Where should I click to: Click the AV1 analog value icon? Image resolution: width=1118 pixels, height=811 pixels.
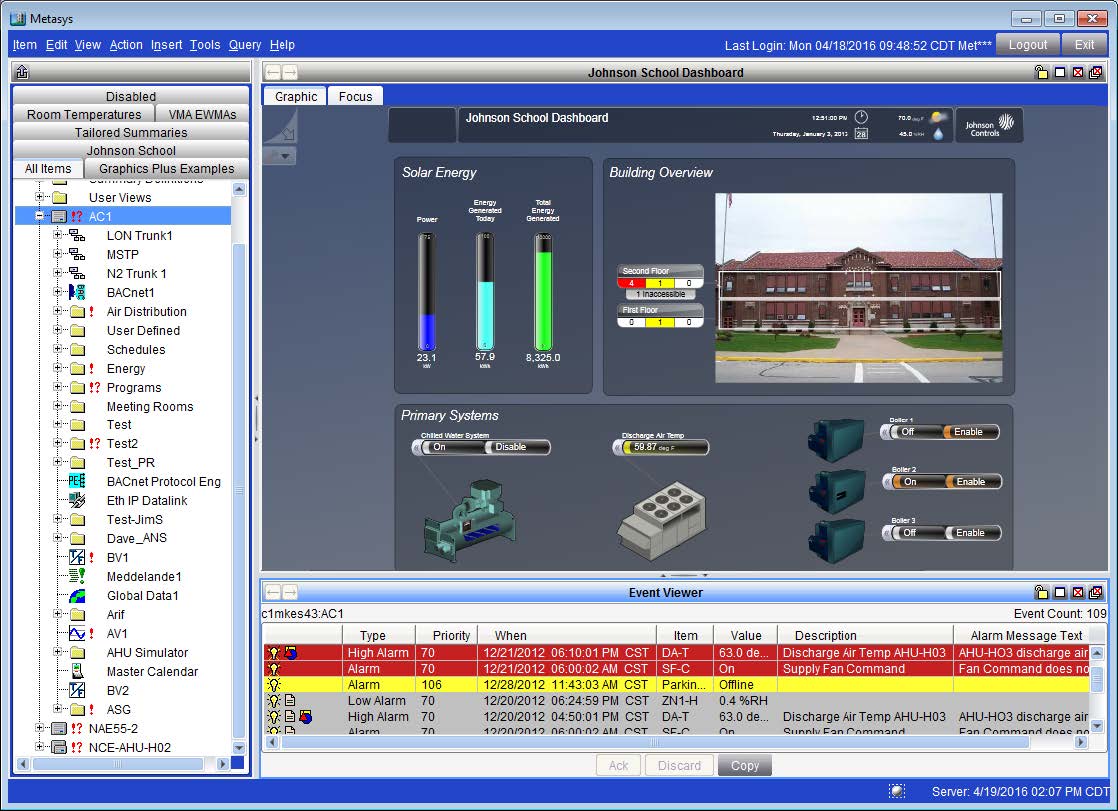tap(77, 634)
